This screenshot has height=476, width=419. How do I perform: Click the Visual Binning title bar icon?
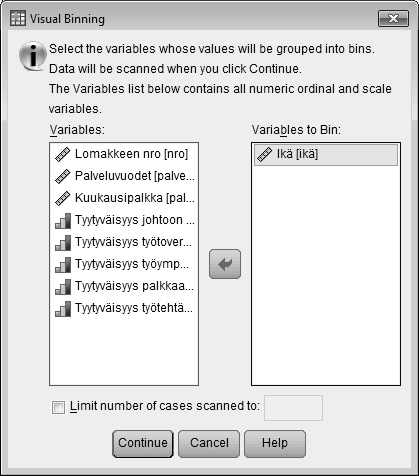click(x=18, y=18)
